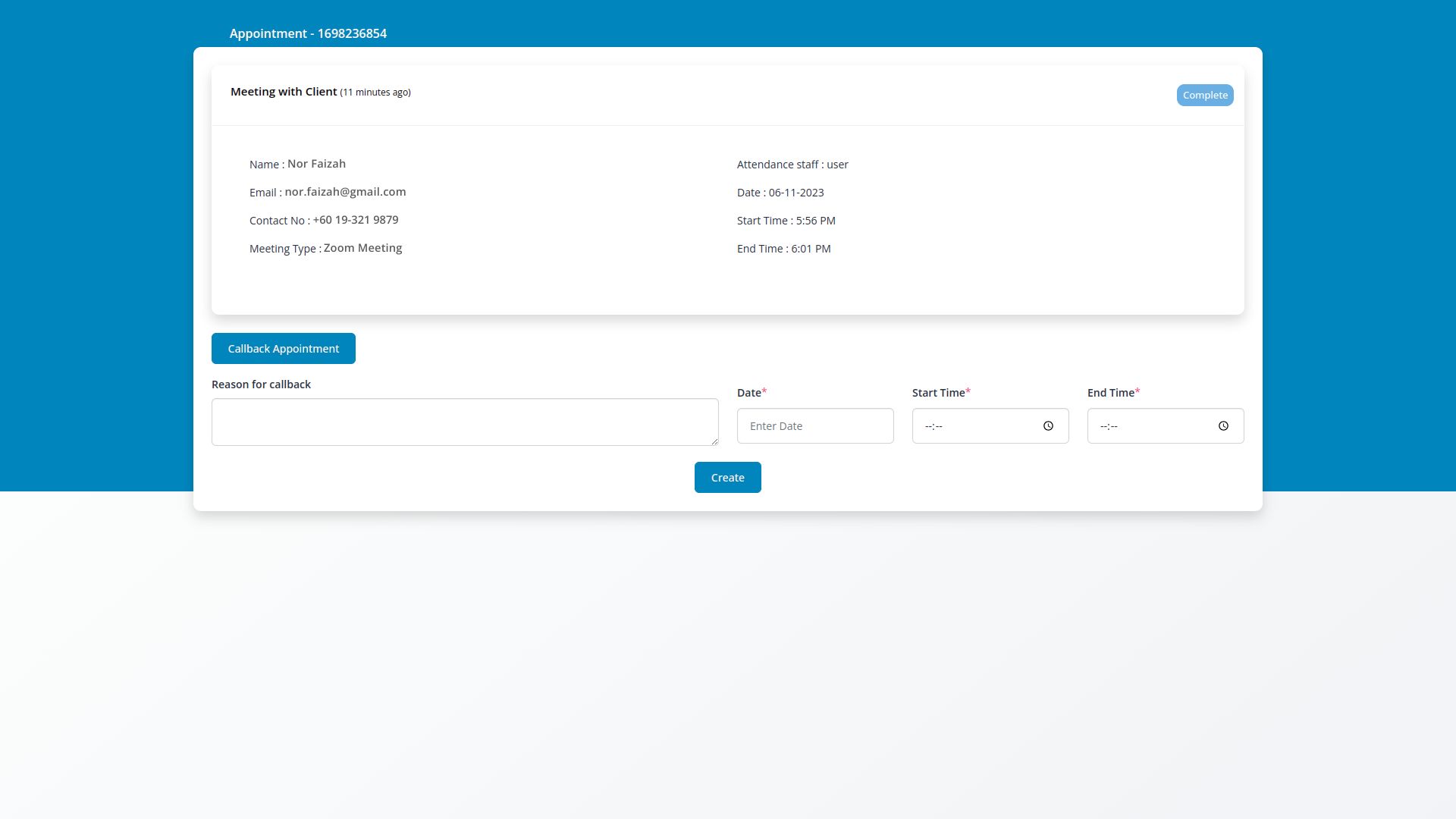Viewport: 1456px width, 819px height.
Task: Open End Time clock picker icon
Action: [x=1223, y=426]
